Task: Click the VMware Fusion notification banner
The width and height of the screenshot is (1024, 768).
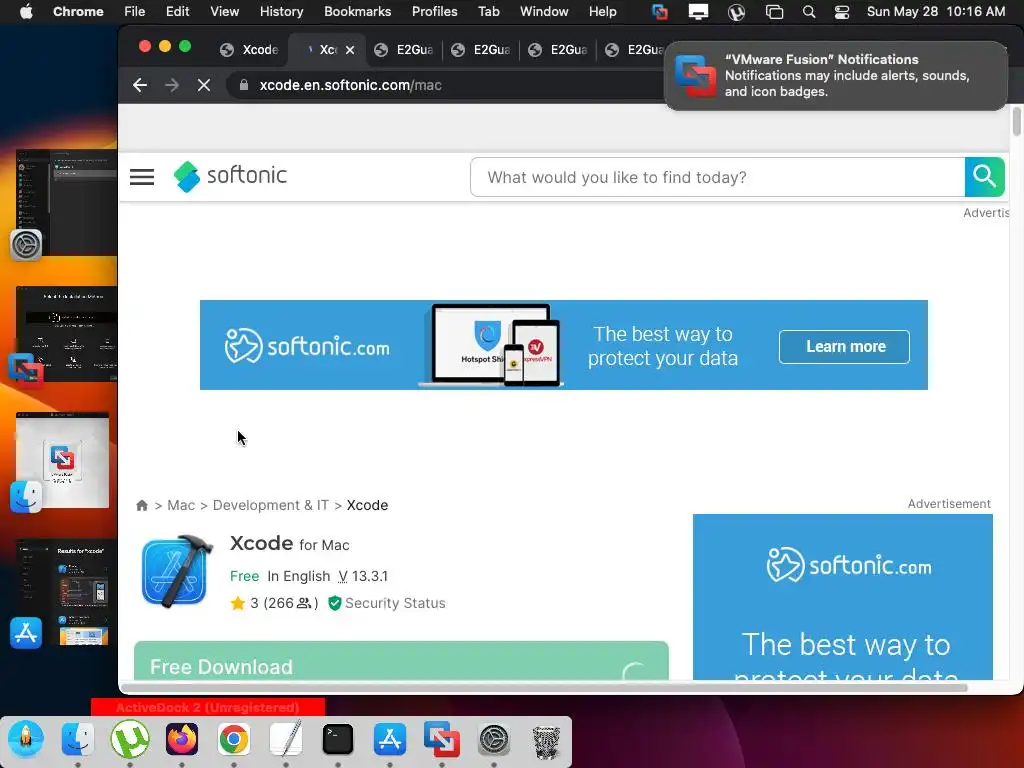Action: click(835, 76)
